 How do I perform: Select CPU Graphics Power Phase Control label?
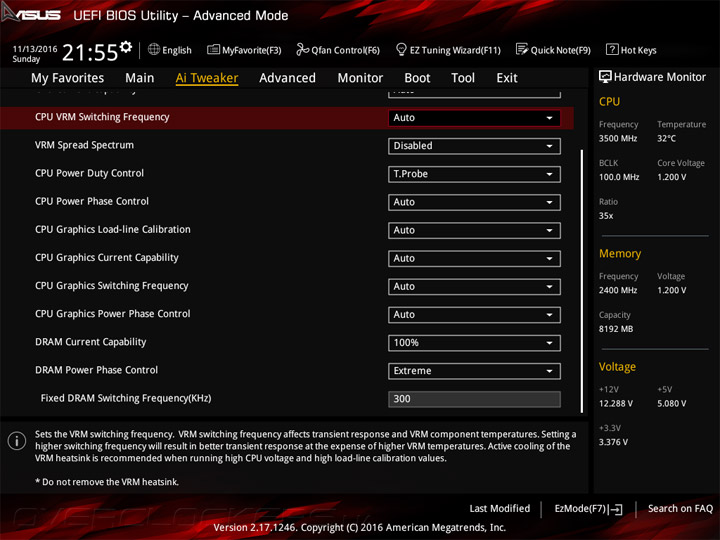(112, 314)
